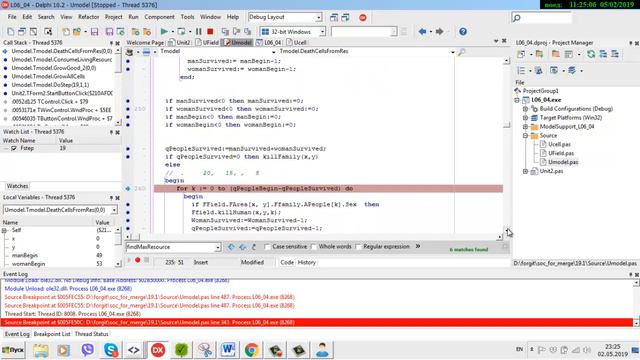Toggle Regular expression checkbox
Screen dimensions: 640x360
[358, 247]
